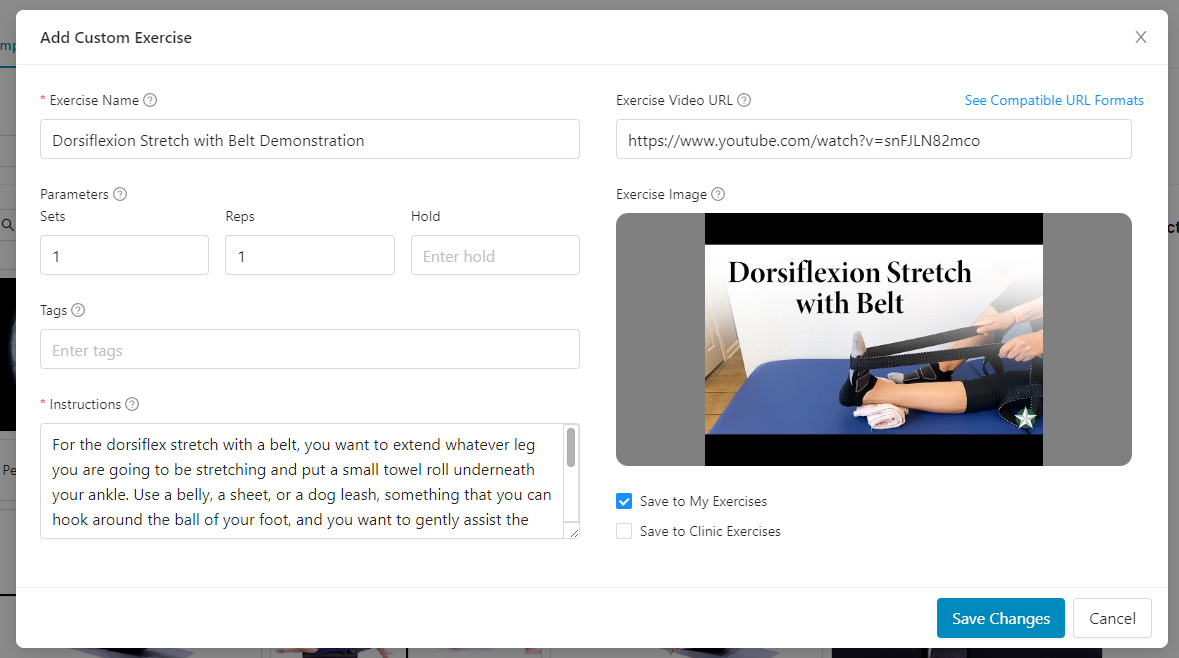The height and width of the screenshot is (658, 1179).
Task: Click the Hold input field
Action: (495, 255)
